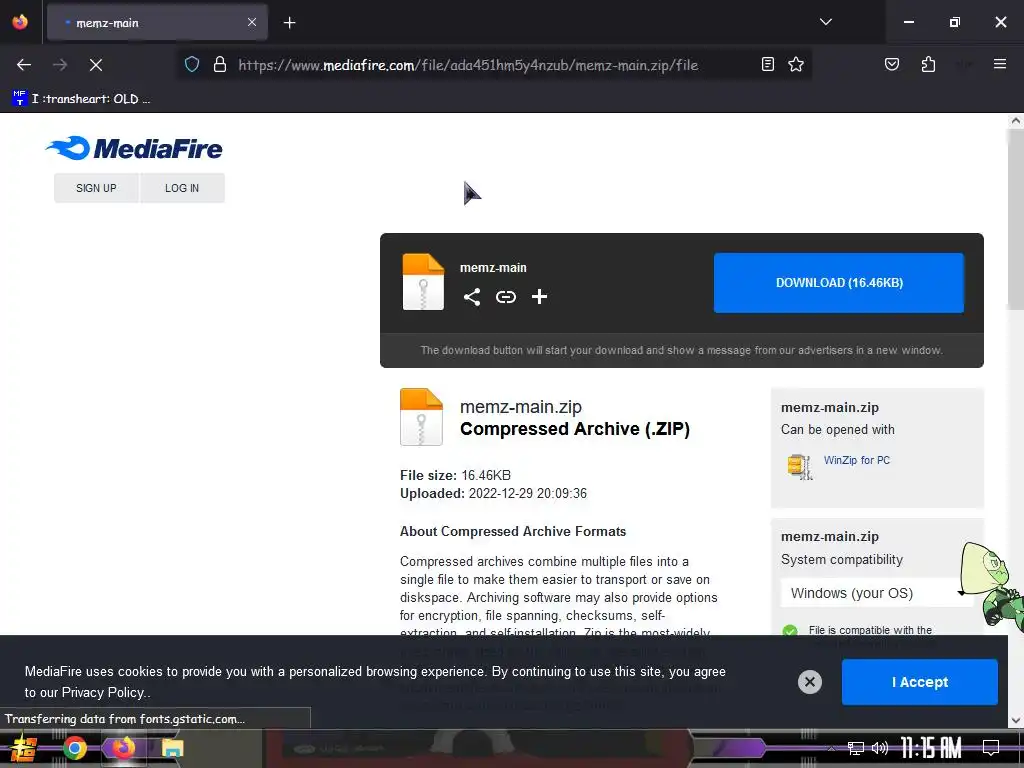1024x768 pixels.
Task: Open File Explorer from the taskbar
Action: point(172,748)
